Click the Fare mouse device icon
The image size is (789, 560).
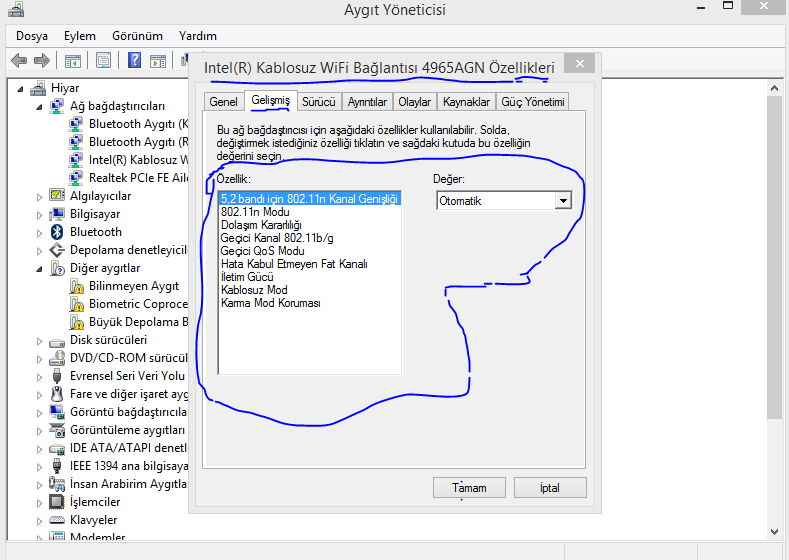click(x=57, y=394)
